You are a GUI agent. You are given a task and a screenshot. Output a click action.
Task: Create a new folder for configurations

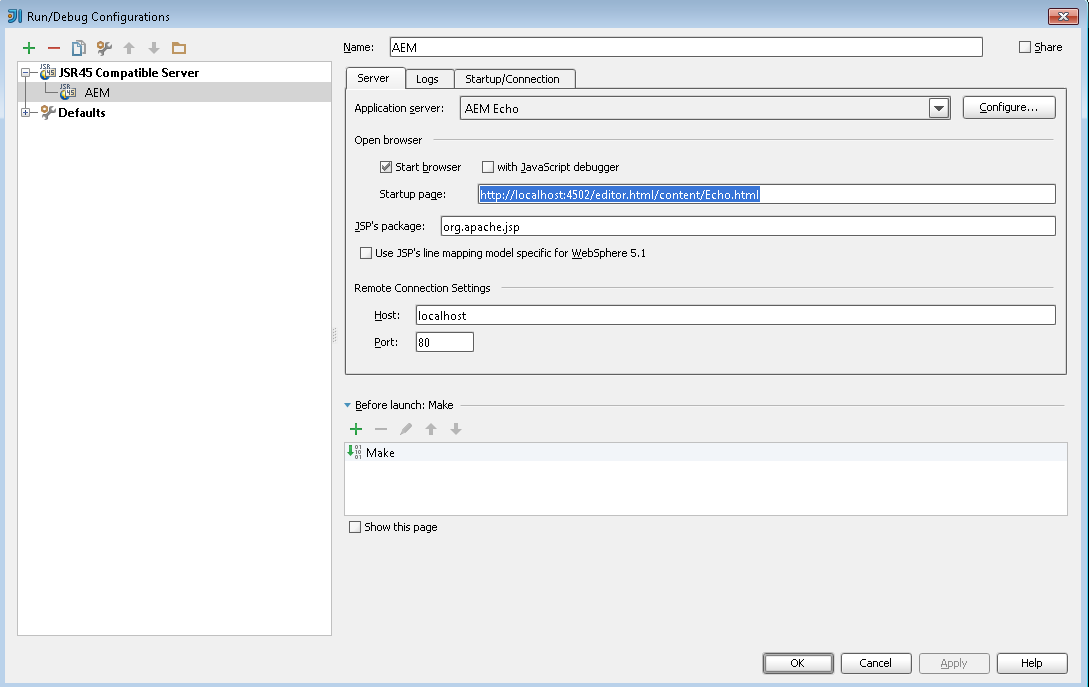[x=179, y=48]
